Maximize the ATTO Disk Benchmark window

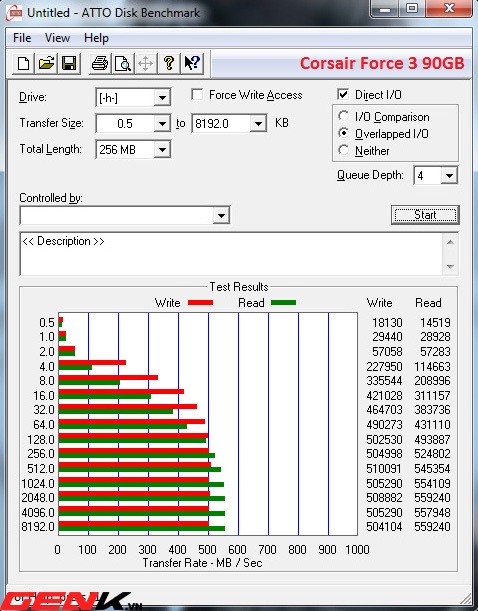(412, 9)
